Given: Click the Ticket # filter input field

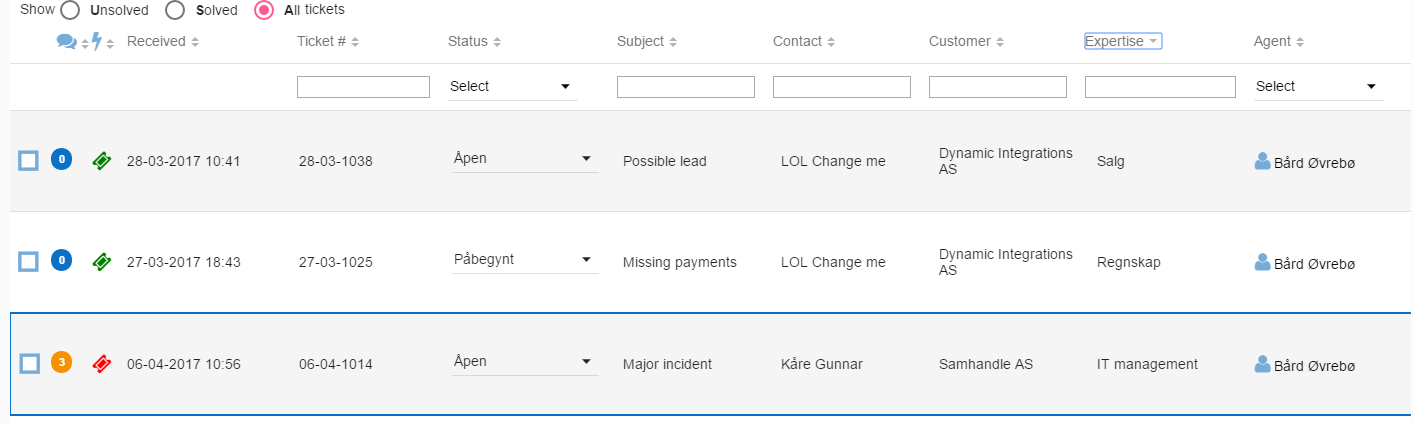Looking at the screenshot, I should pyautogui.click(x=363, y=87).
